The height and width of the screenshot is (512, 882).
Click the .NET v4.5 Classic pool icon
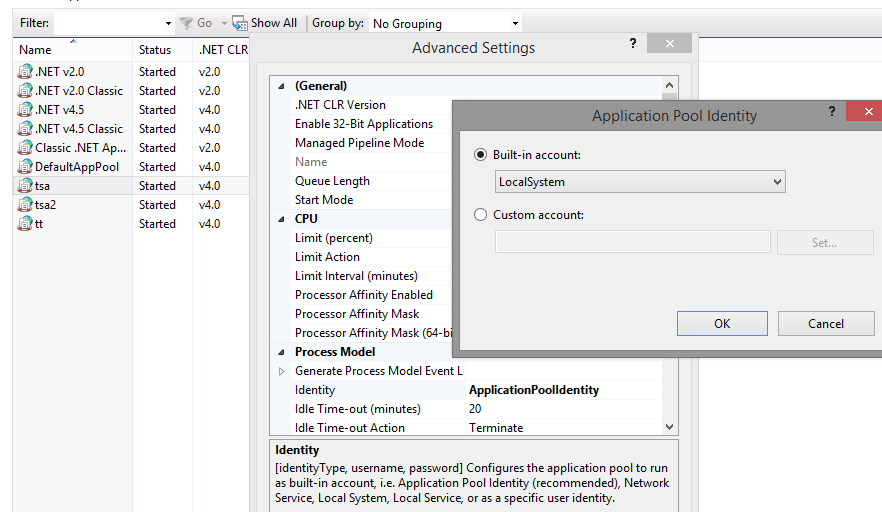click(25, 129)
